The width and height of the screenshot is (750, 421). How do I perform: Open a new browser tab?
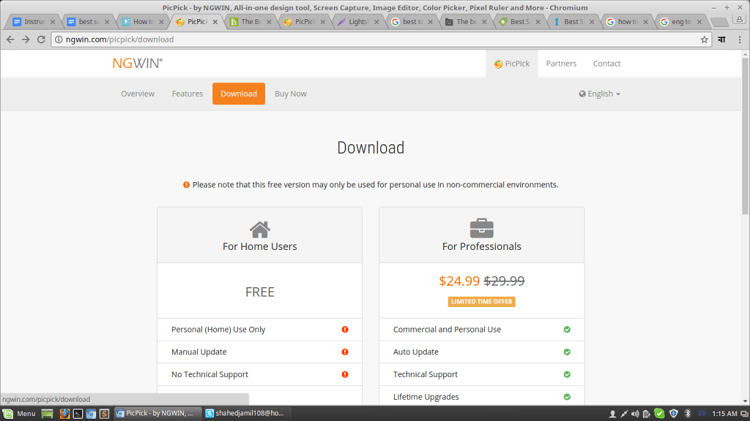click(x=719, y=22)
